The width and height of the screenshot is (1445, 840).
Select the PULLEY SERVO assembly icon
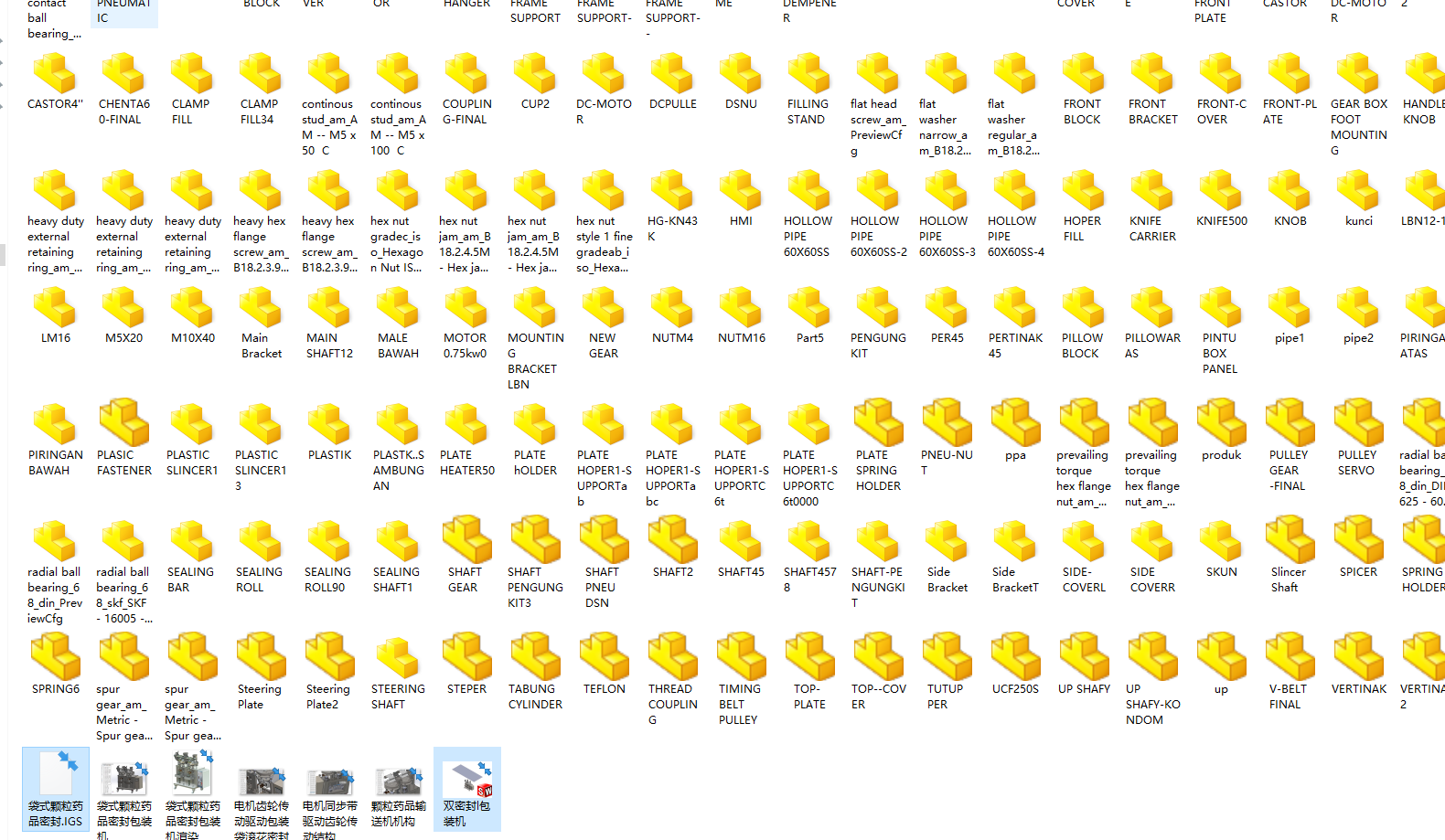(x=1358, y=422)
